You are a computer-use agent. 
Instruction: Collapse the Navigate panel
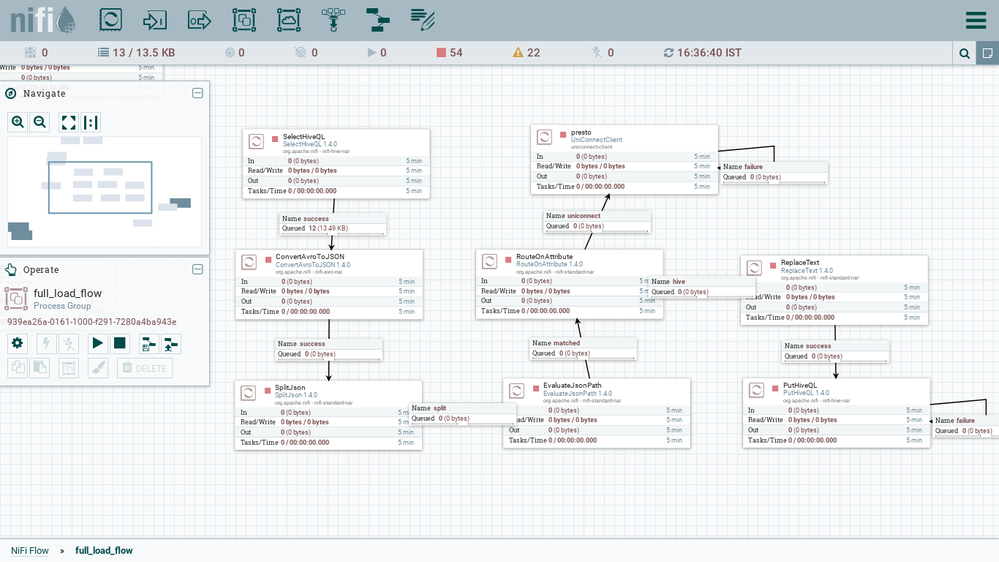click(197, 93)
